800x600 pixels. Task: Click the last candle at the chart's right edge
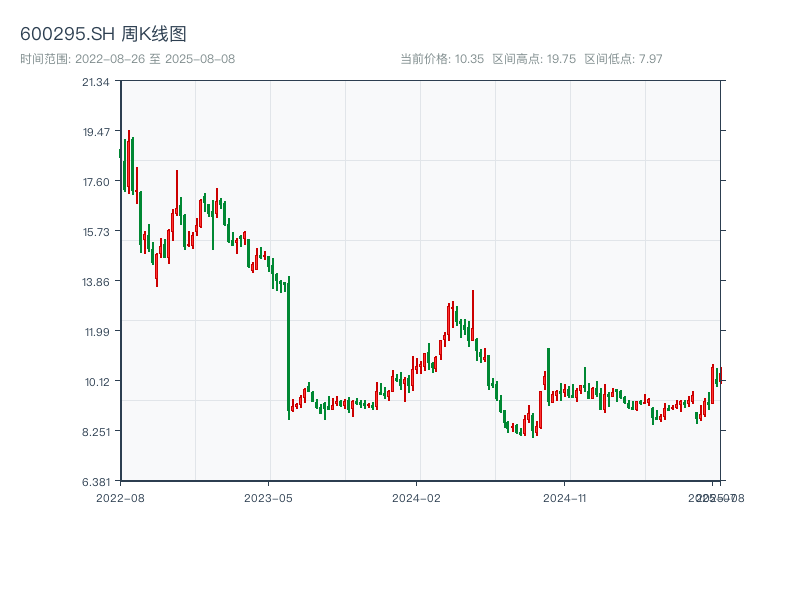[720, 376]
